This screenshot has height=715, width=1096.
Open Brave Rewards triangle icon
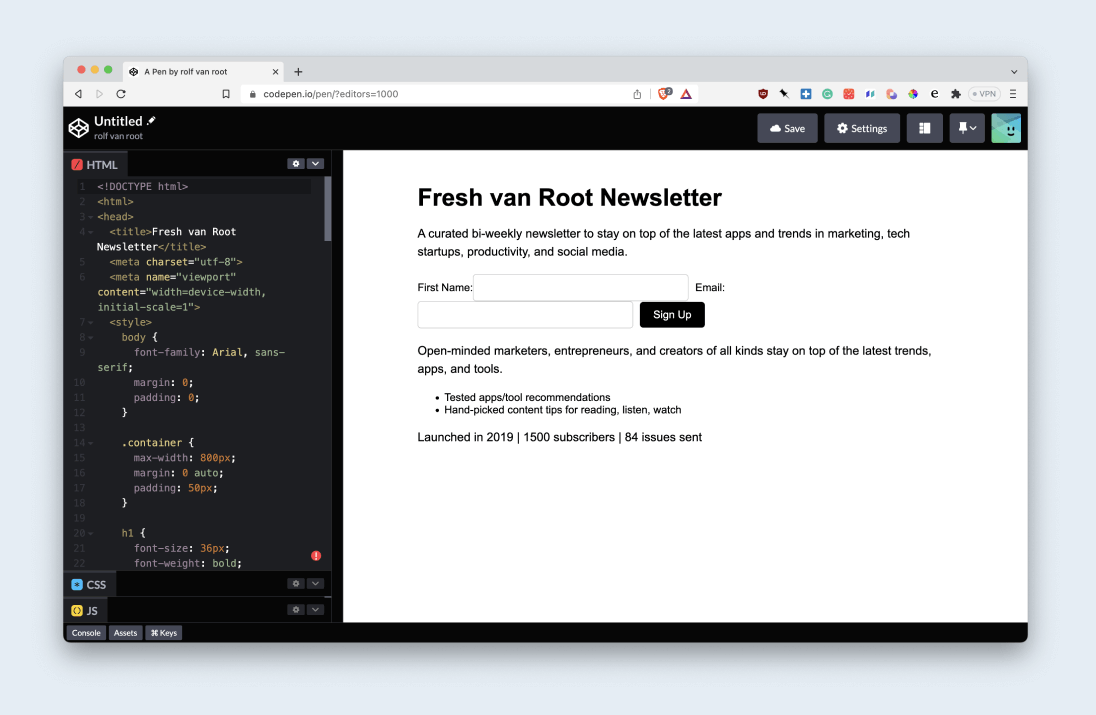pyautogui.click(x=686, y=94)
